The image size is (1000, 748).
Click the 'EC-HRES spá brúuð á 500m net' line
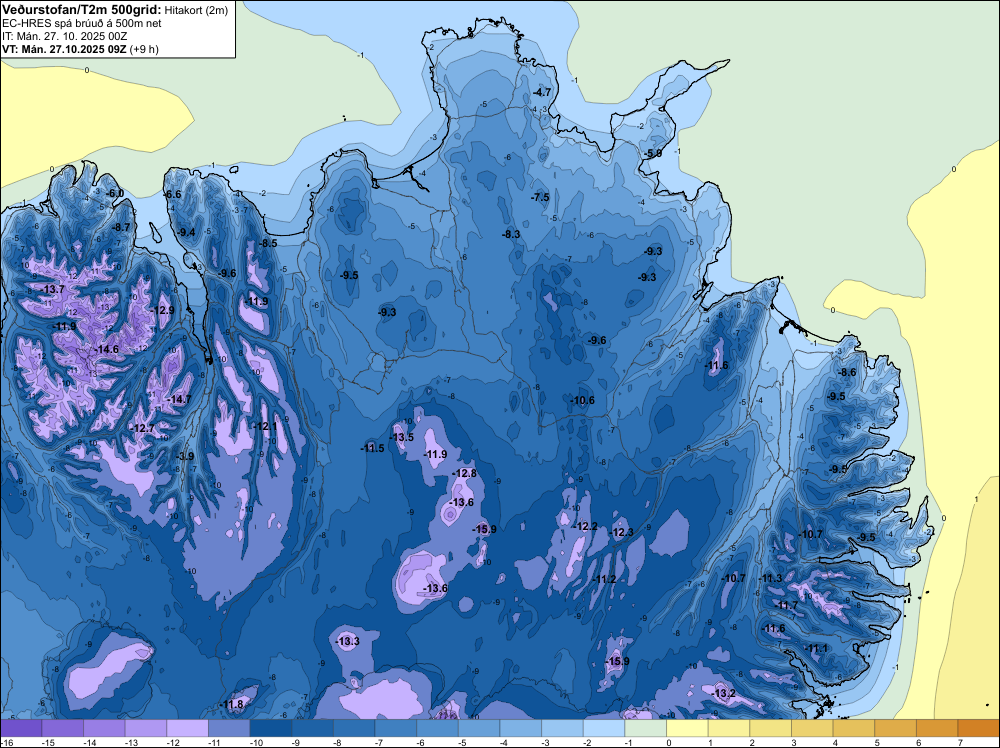coord(82,23)
